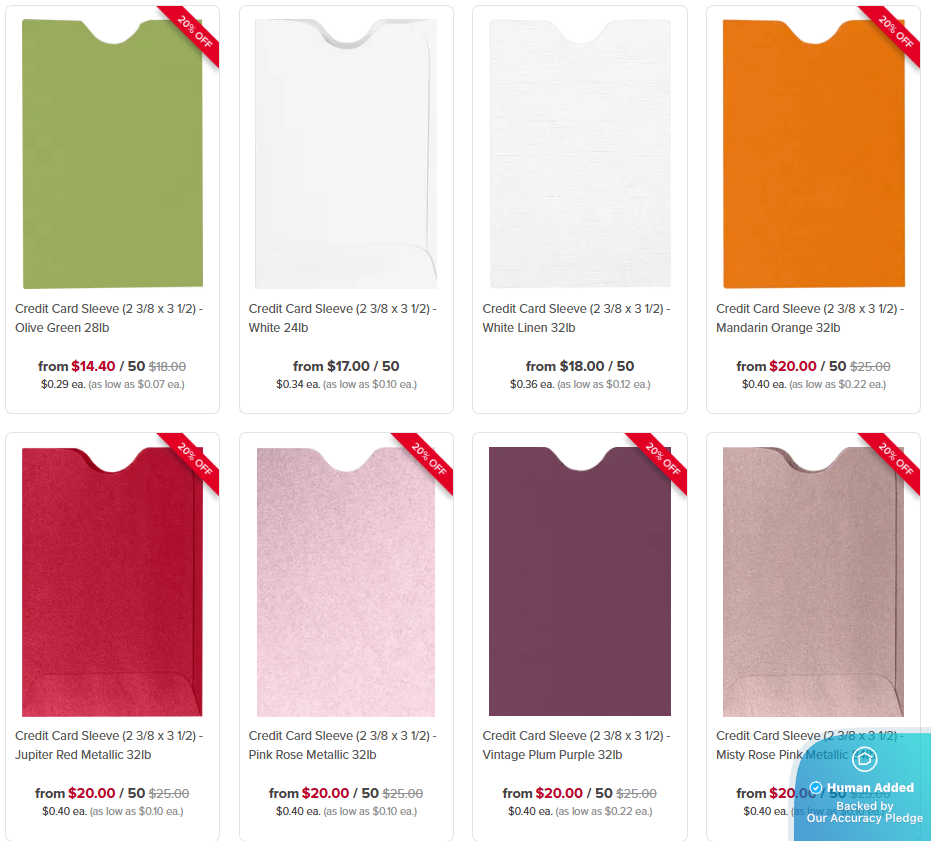The image size is (931, 841).
Task: Open the White Linen 32lb sleeve image
Action: tap(580, 153)
